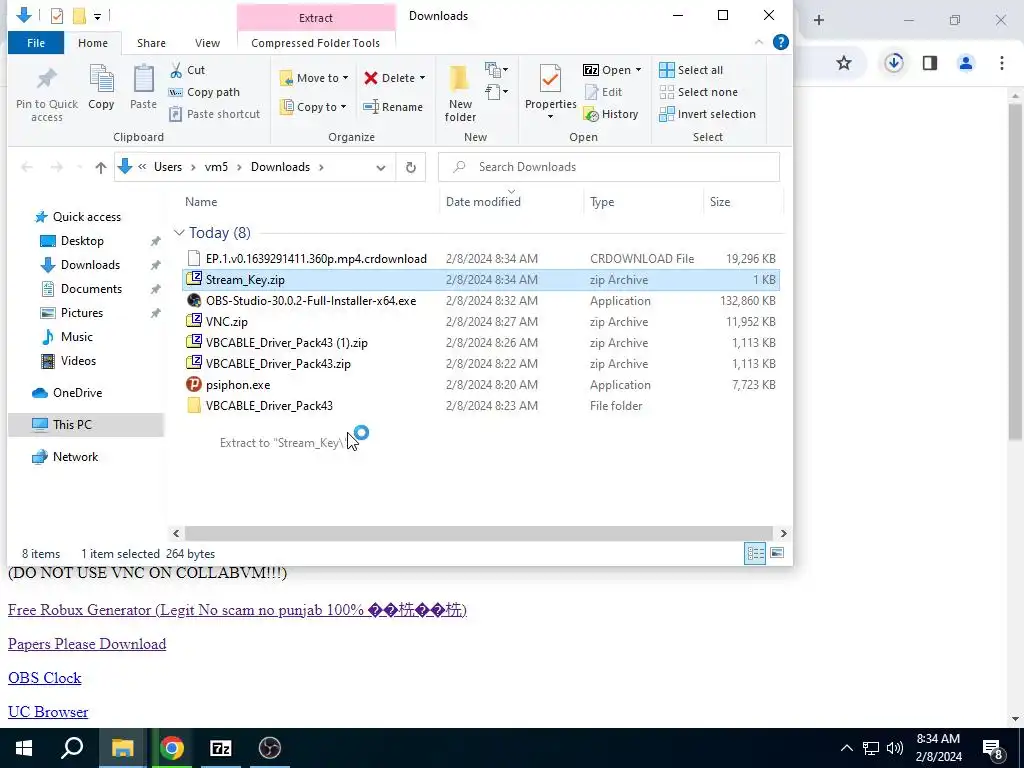The height and width of the screenshot is (768, 1024).
Task: Click the Rename button
Action: pos(393,106)
